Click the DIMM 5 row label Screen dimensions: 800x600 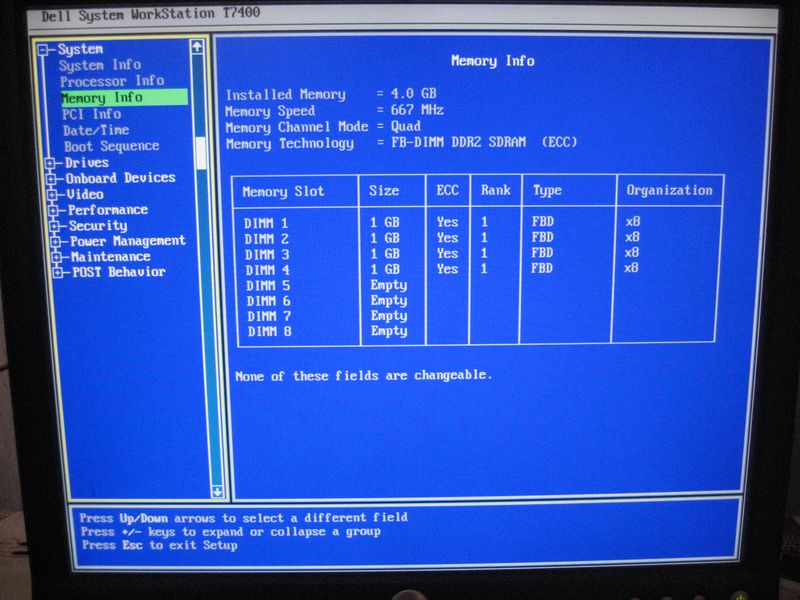pyautogui.click(x=268, y=285)
